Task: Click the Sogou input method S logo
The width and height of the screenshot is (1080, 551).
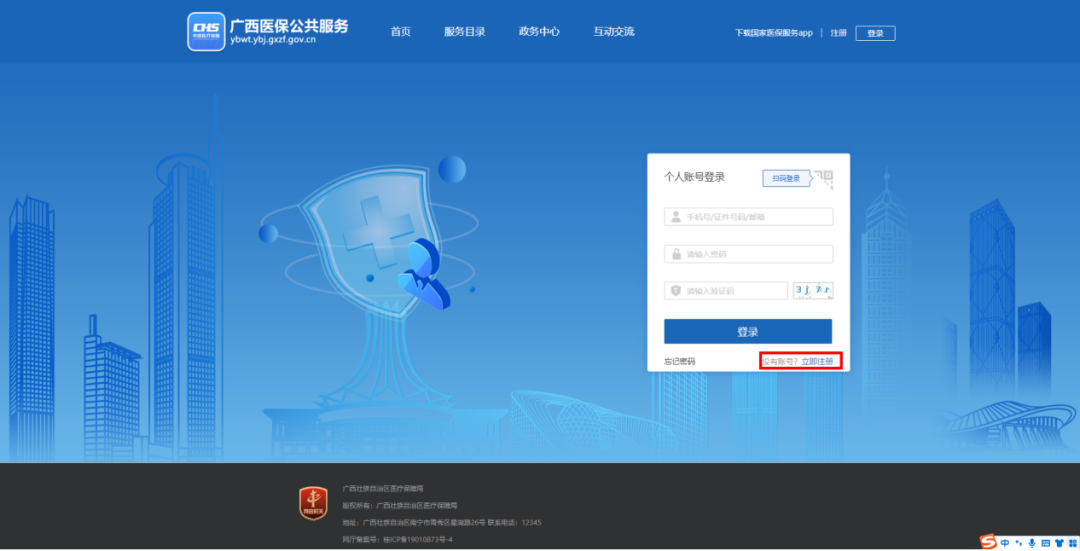Action: (988, 542)
